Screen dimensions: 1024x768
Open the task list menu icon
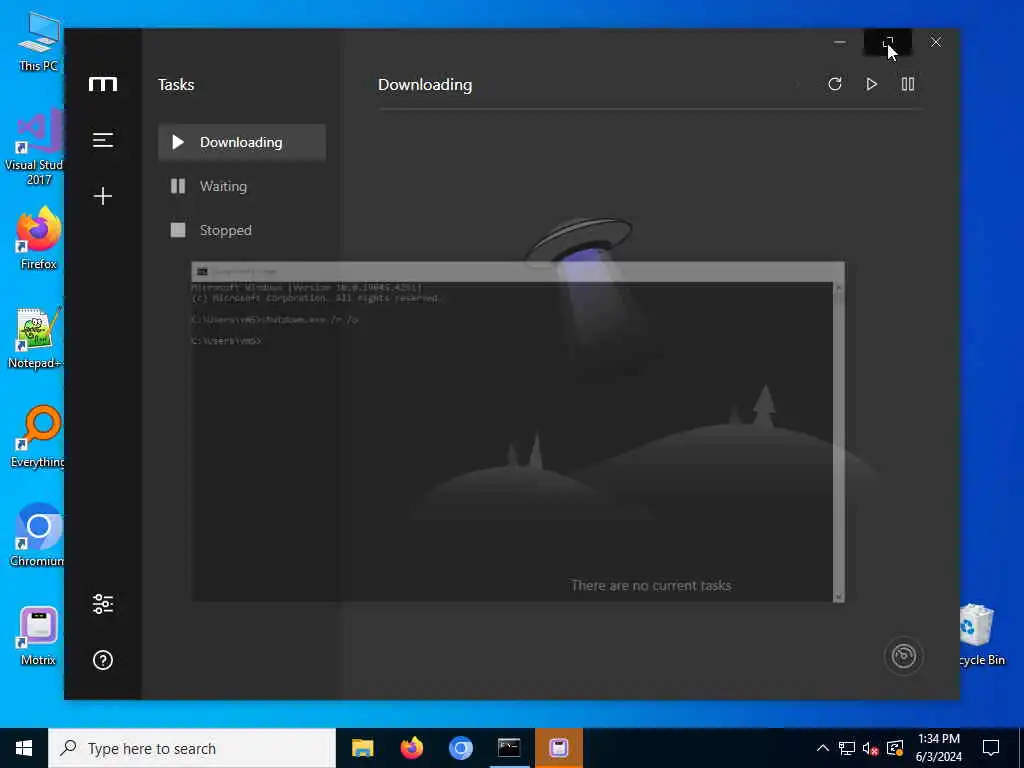pos(103,140)
